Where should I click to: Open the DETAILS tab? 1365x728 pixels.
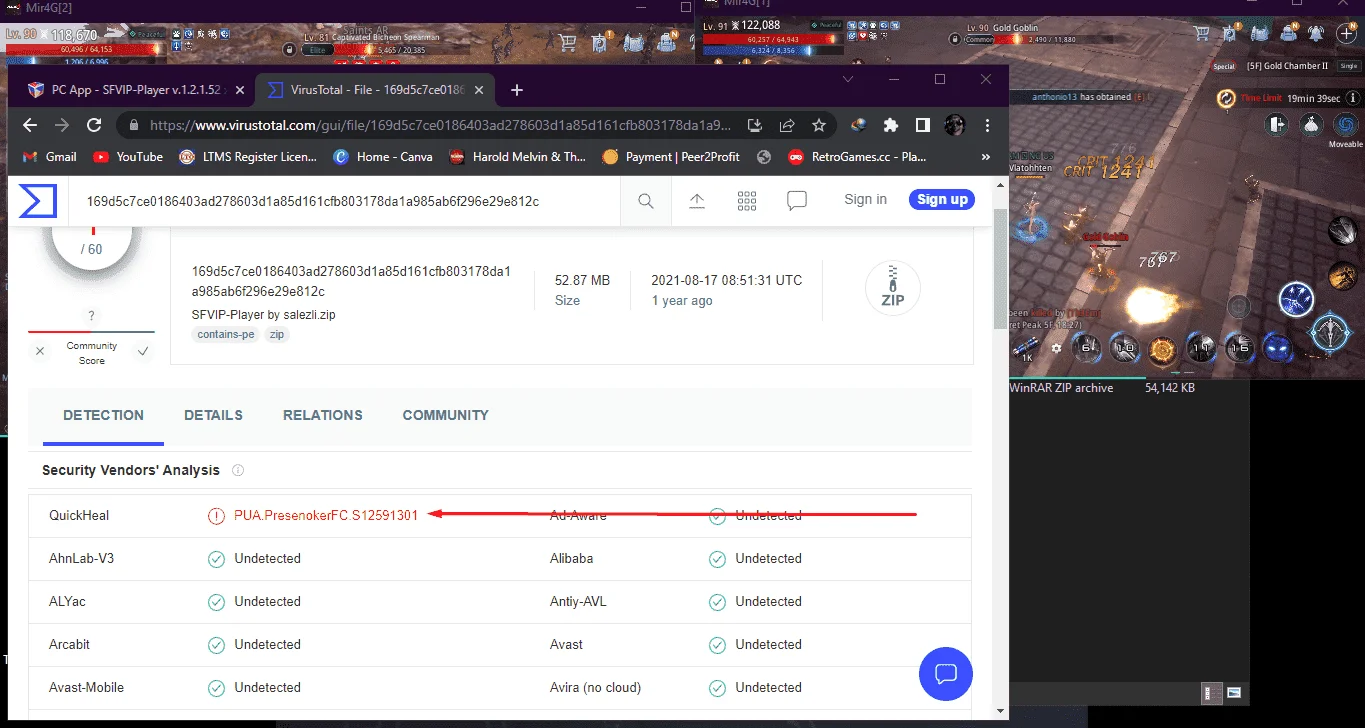[213, 415]
